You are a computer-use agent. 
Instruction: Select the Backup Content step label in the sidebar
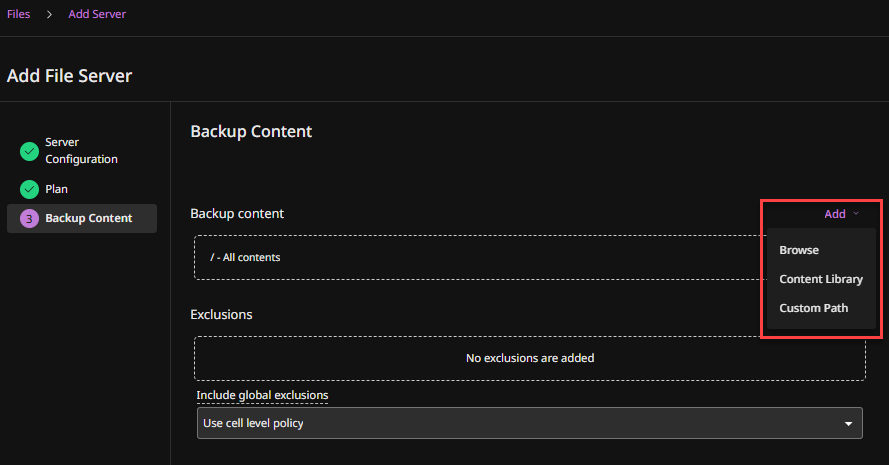pyautogui.click(x=88, y=218)
